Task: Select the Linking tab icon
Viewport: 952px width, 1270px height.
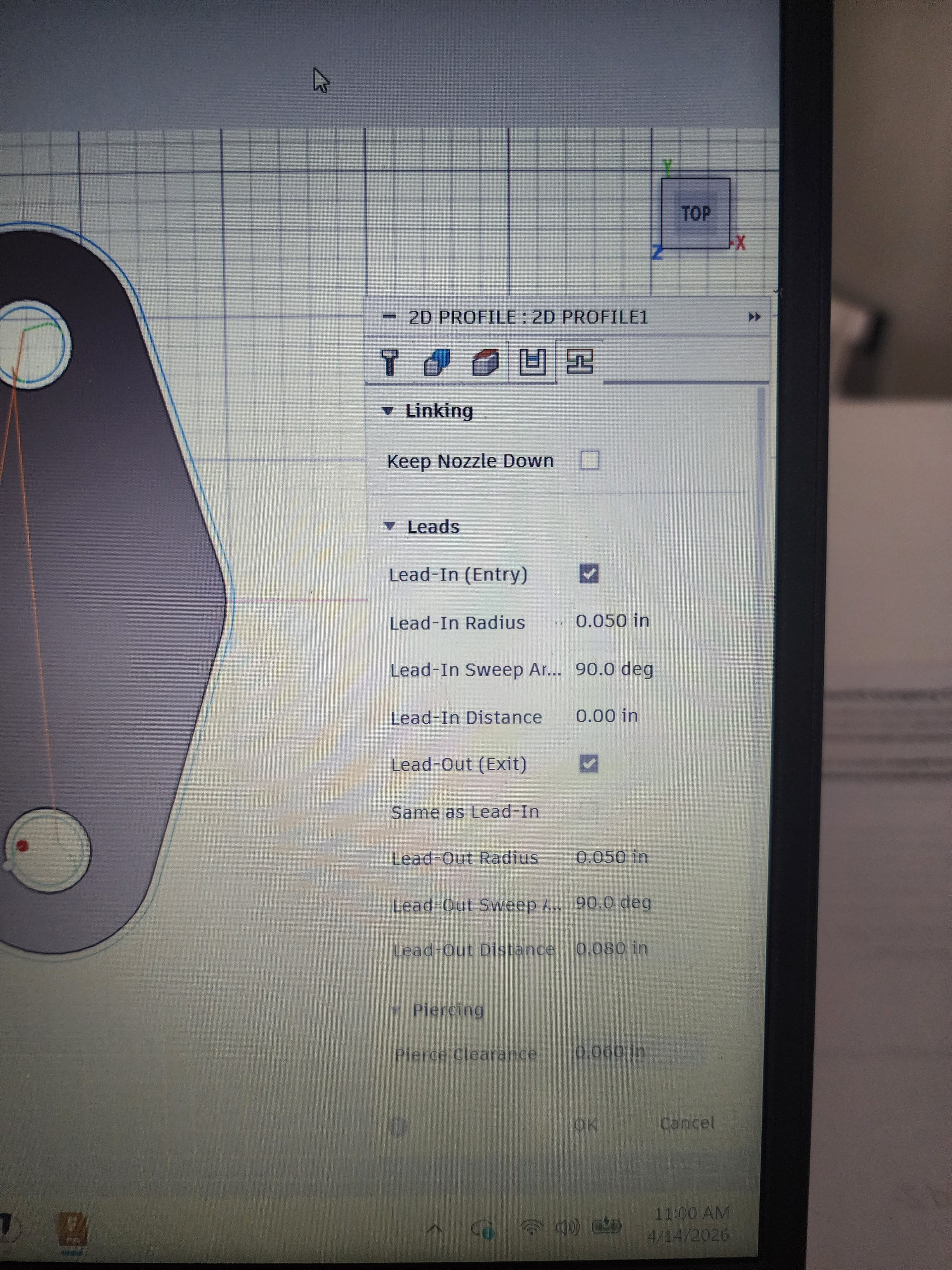Action: tap(579, 362)
